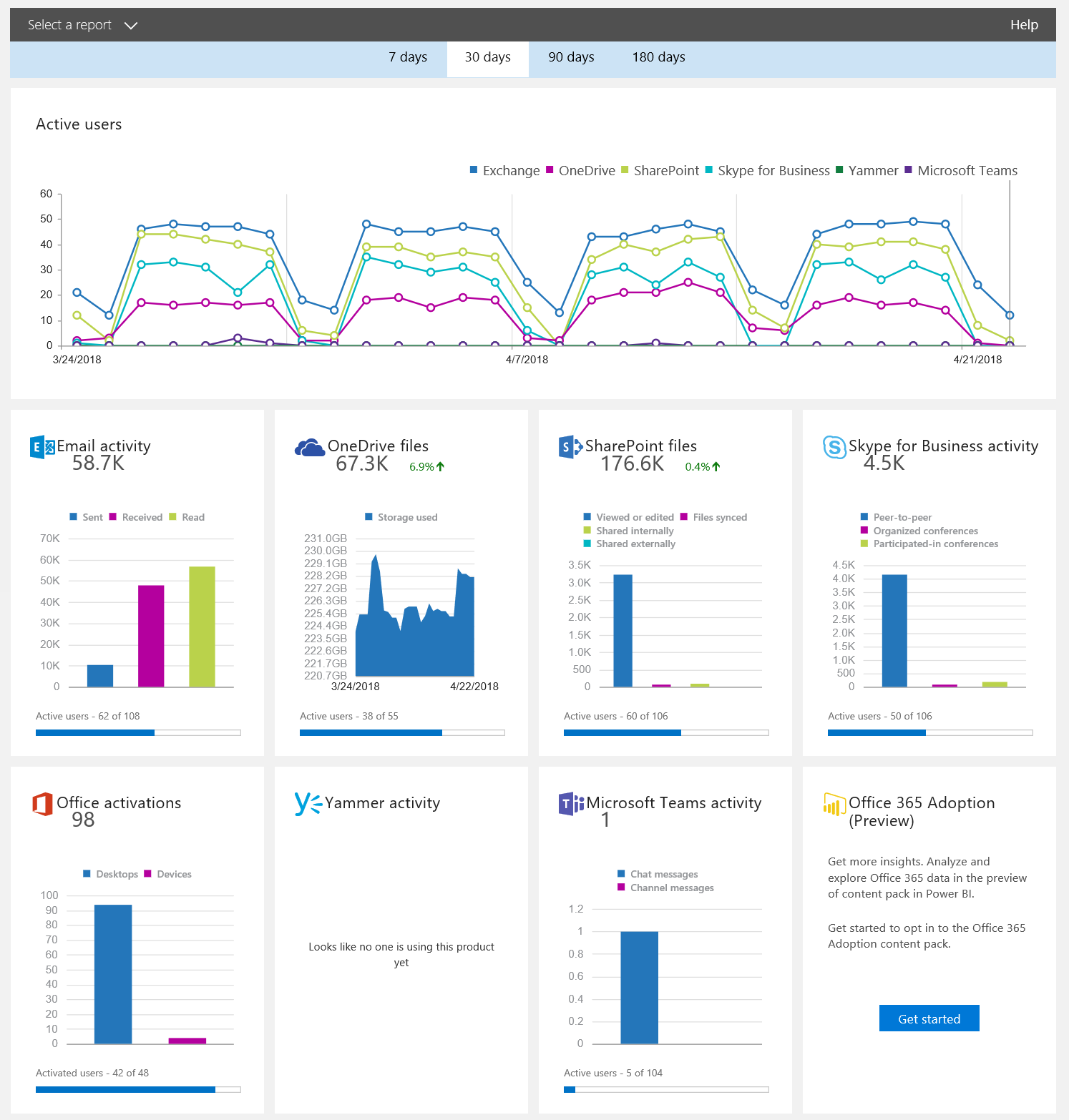Open the Select a report dropdown
This screenshot has height=1120, width=1069.
pos(82,25)
